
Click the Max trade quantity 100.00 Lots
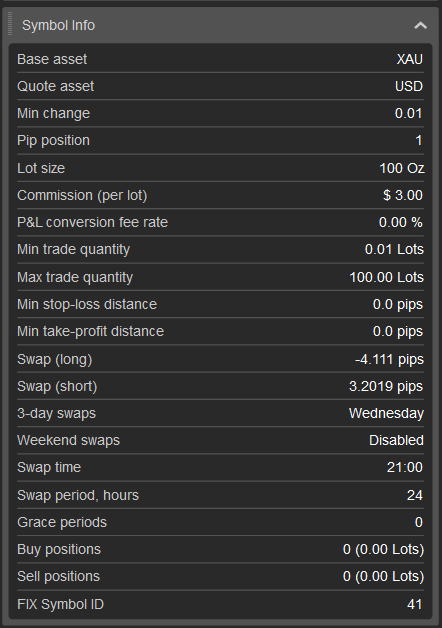(386, 277)
